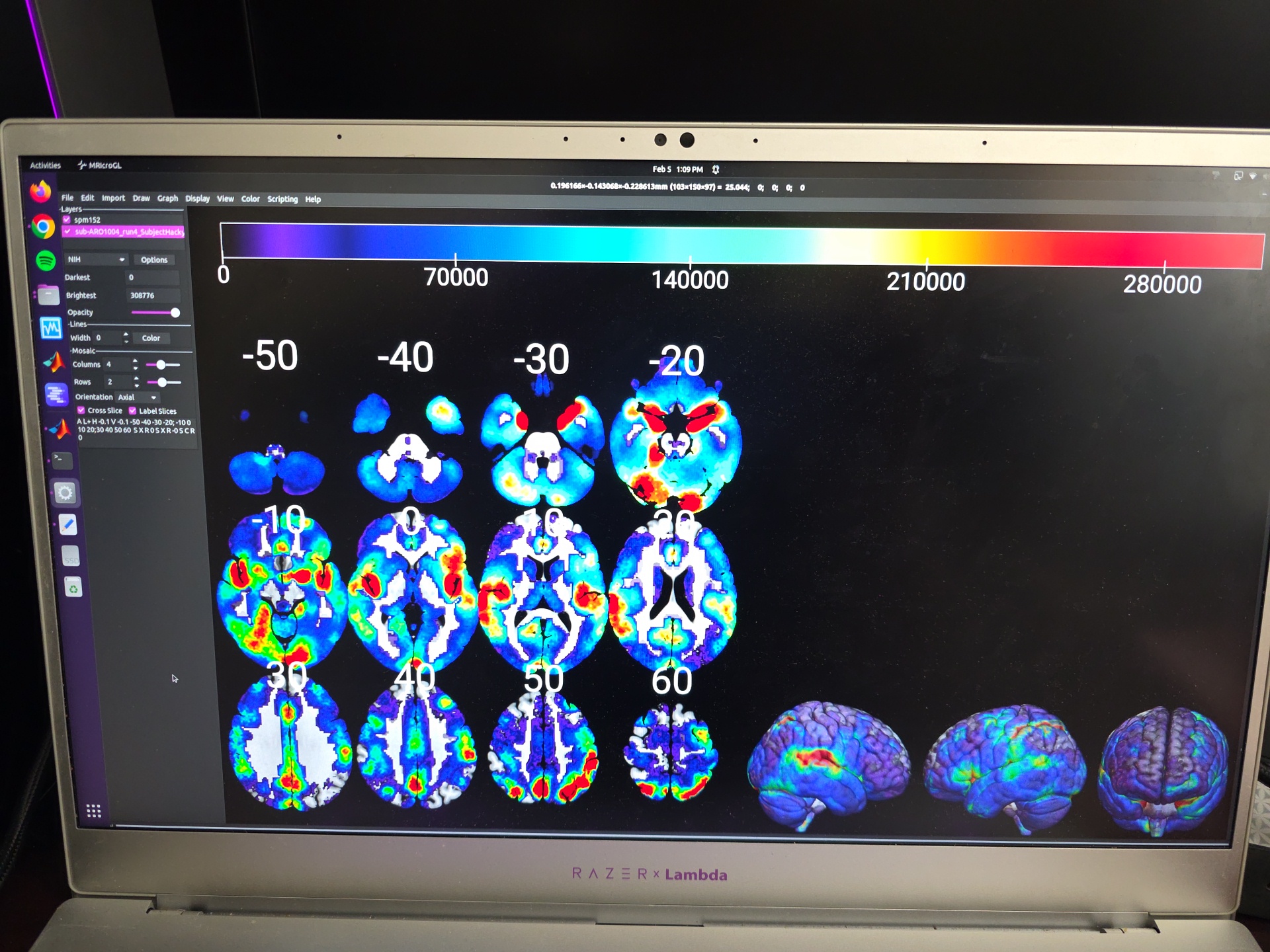Screen dimensions: 1270x952
Task: Show Applications grid icon
Action: coord(94,811)
